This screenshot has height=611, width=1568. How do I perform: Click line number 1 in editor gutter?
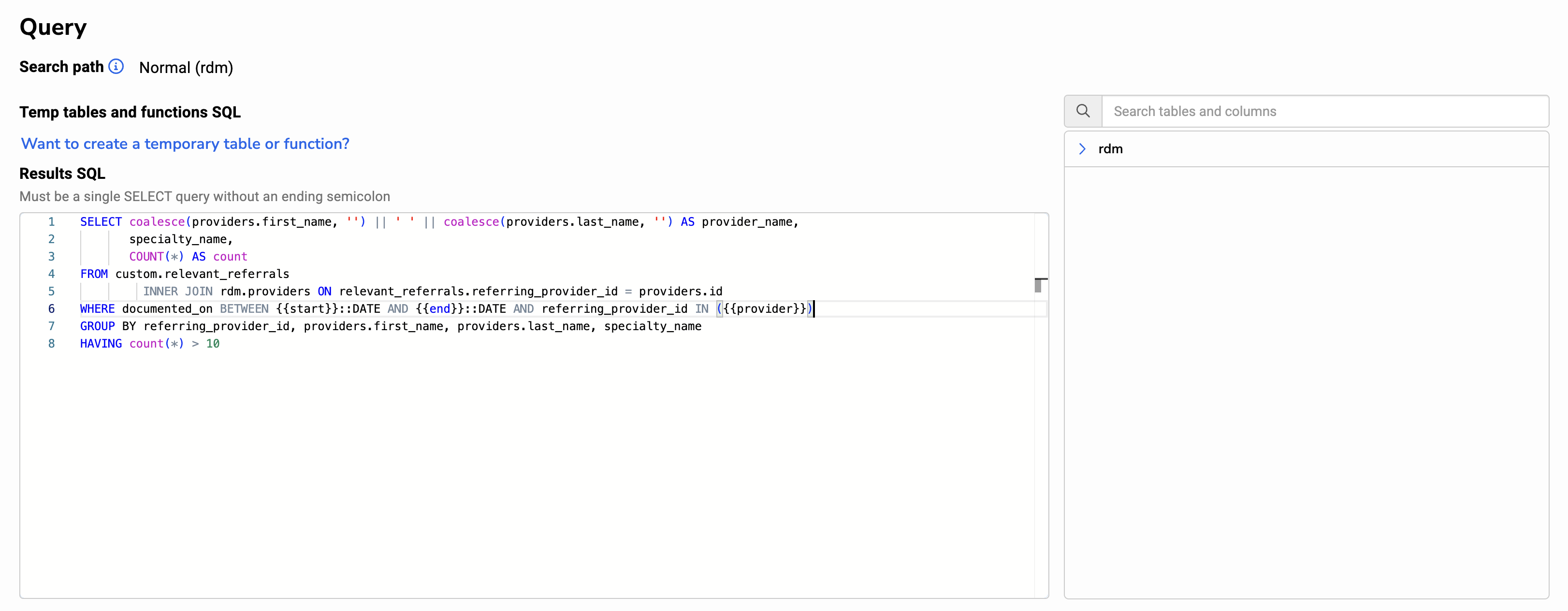[x=52, y=221]
